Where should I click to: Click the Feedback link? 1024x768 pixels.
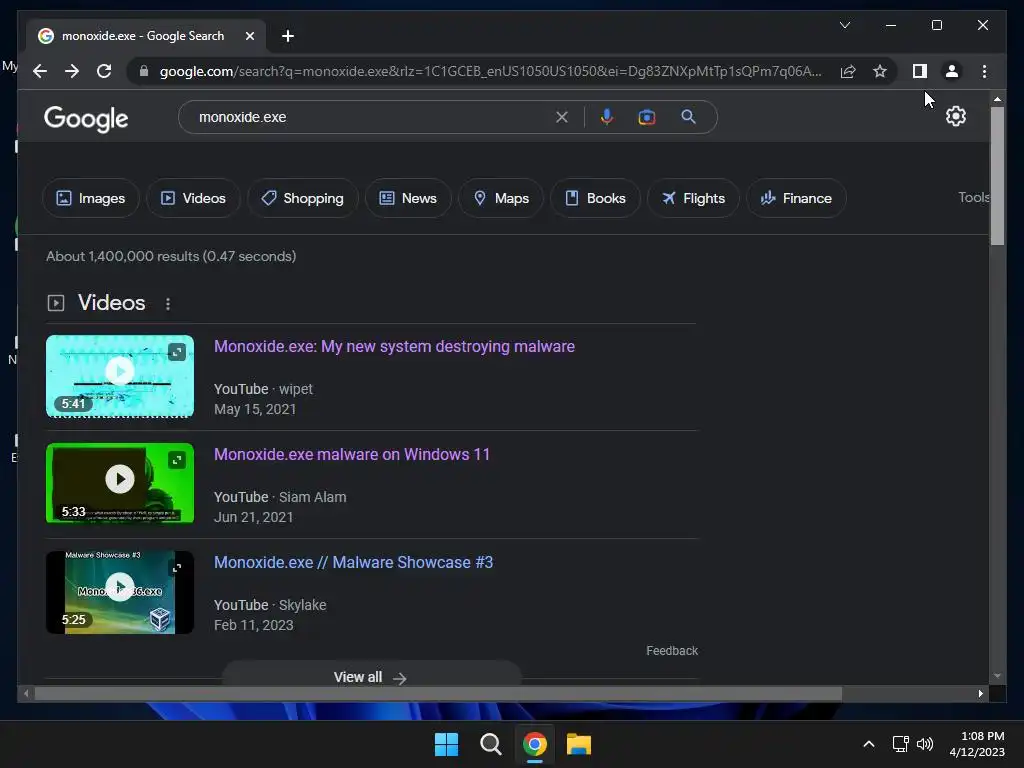tap(672, 650)
